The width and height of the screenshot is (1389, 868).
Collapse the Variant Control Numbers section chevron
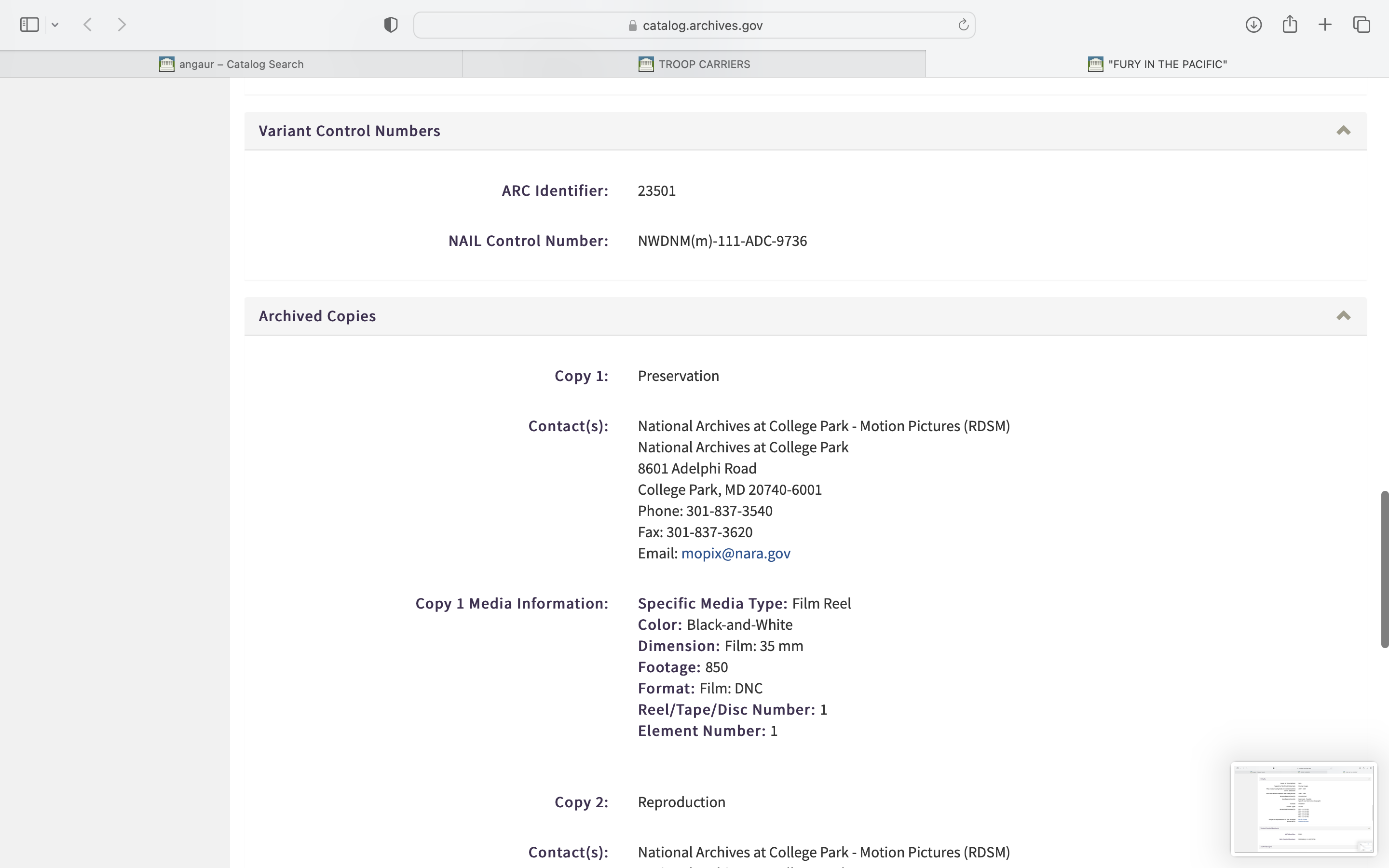click(x=1343, y=131)
